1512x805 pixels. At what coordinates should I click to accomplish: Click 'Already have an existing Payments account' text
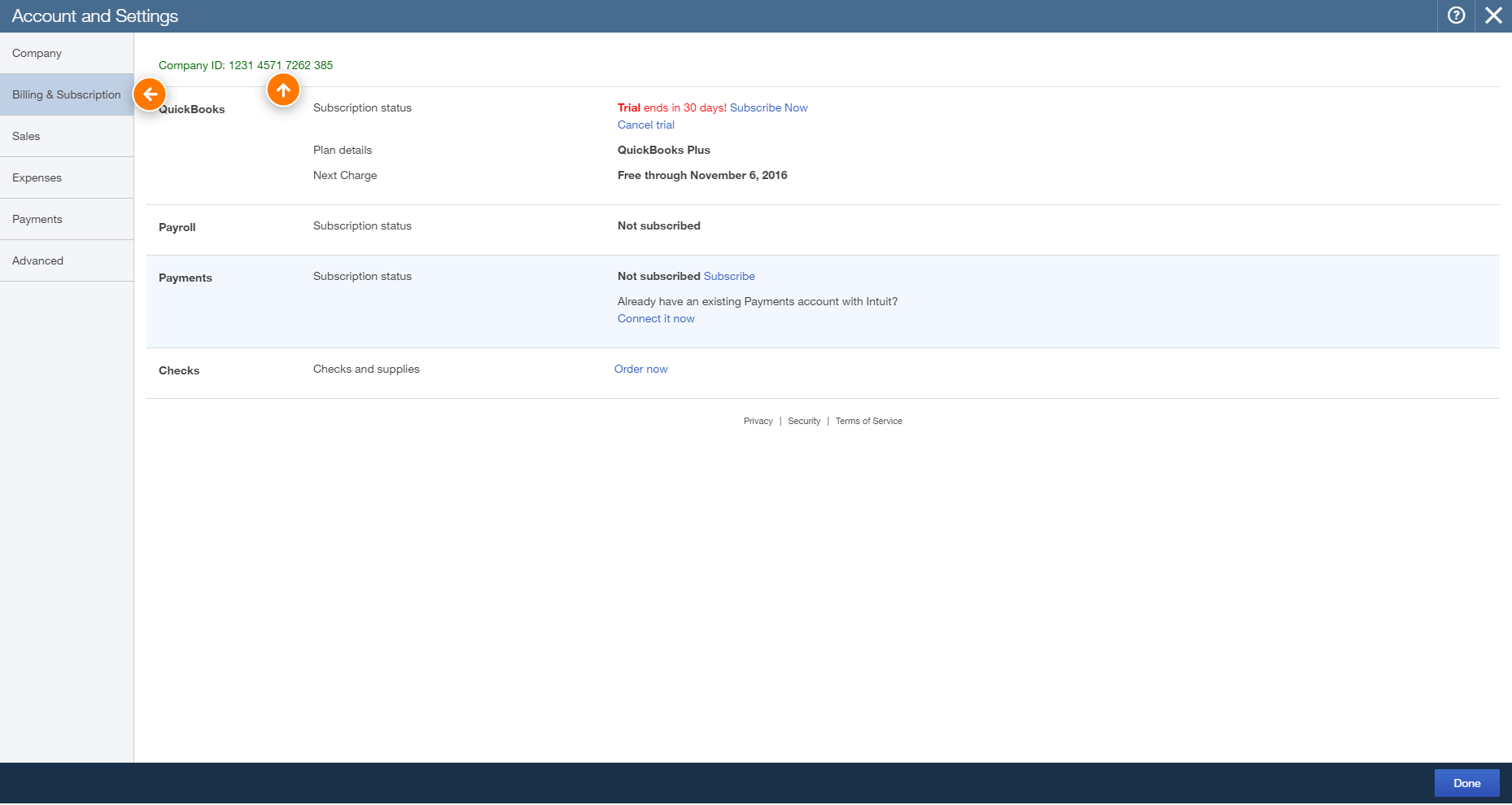pos(757,301)
